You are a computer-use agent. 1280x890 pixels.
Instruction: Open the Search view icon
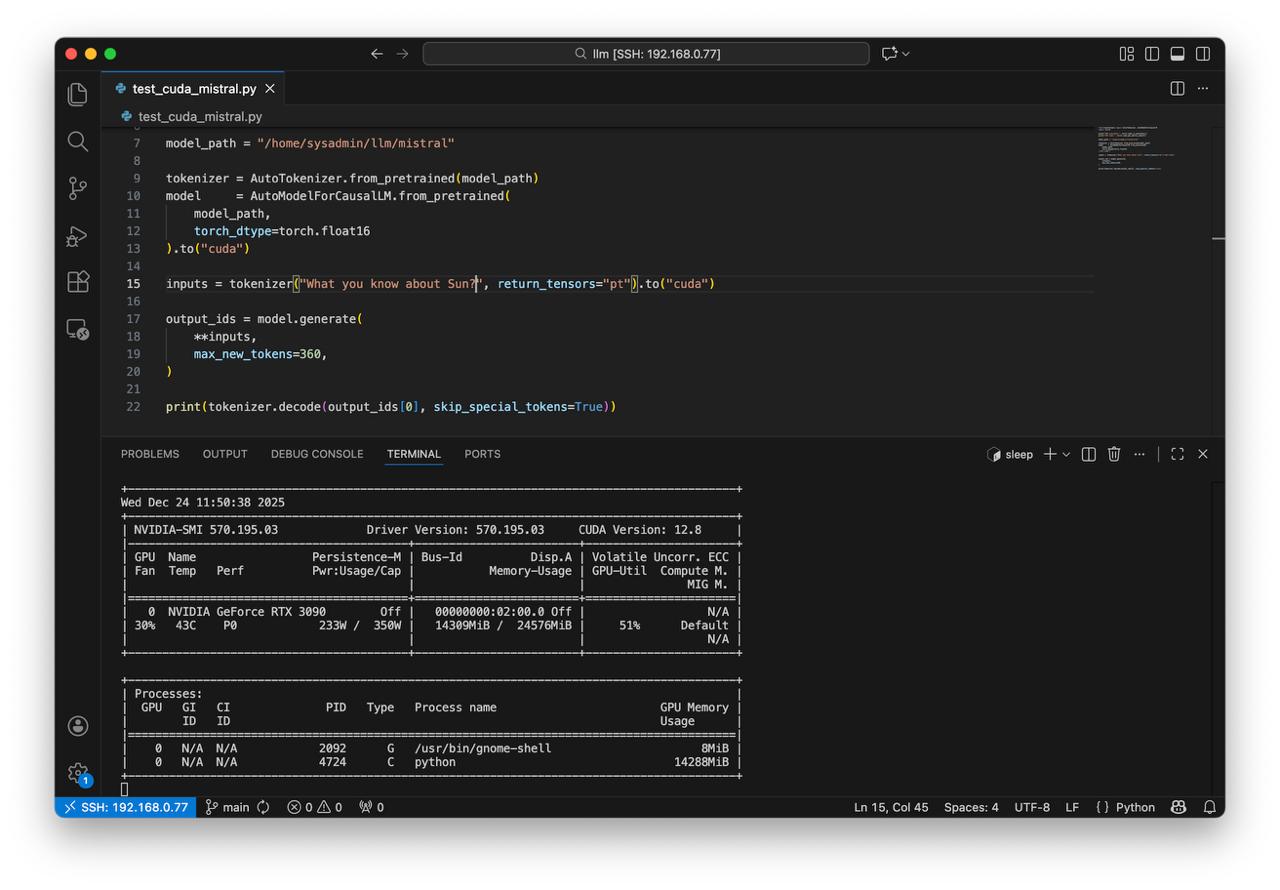(x=78, y=141)
